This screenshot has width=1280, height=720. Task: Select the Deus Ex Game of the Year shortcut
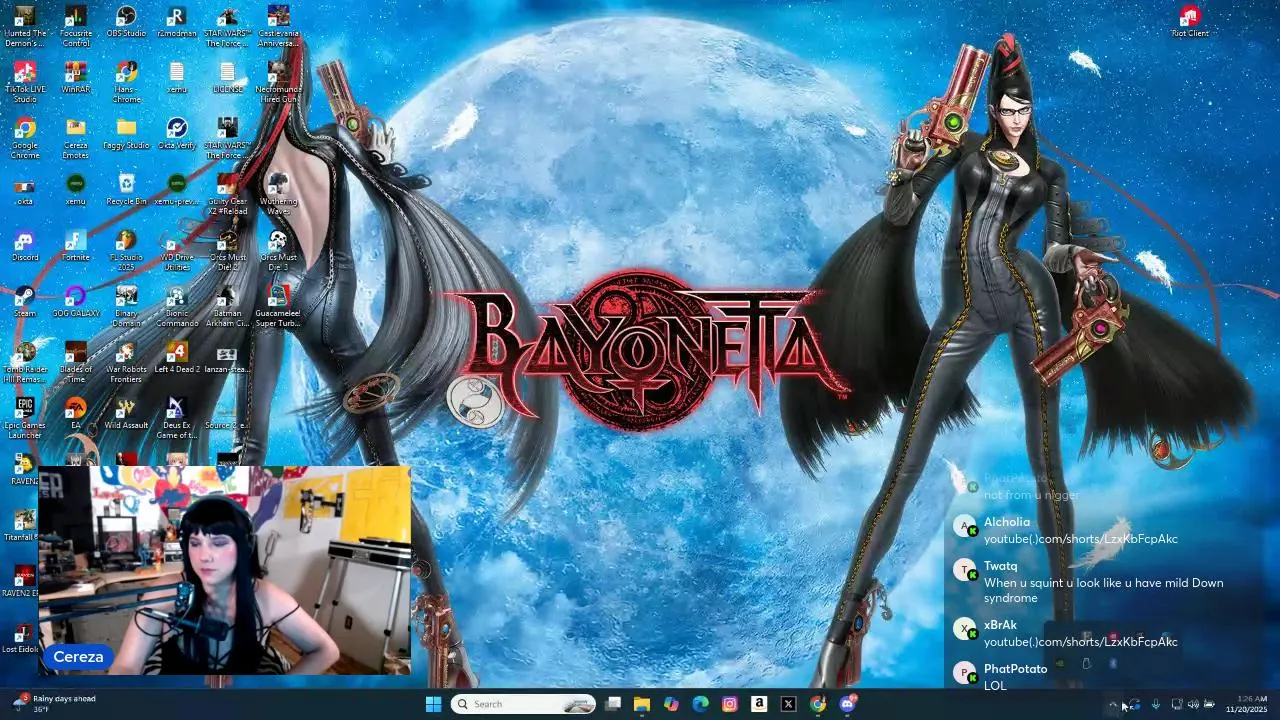pyautogui.click(x=177, y=418)
